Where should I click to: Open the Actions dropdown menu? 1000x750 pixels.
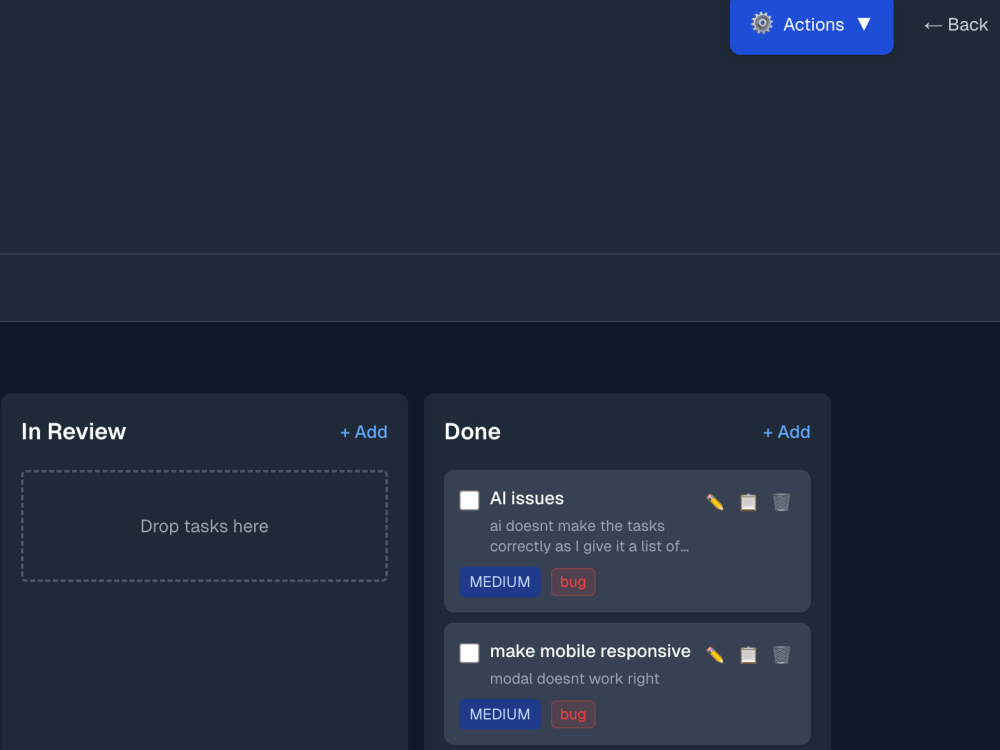click(x=811, y=25)
